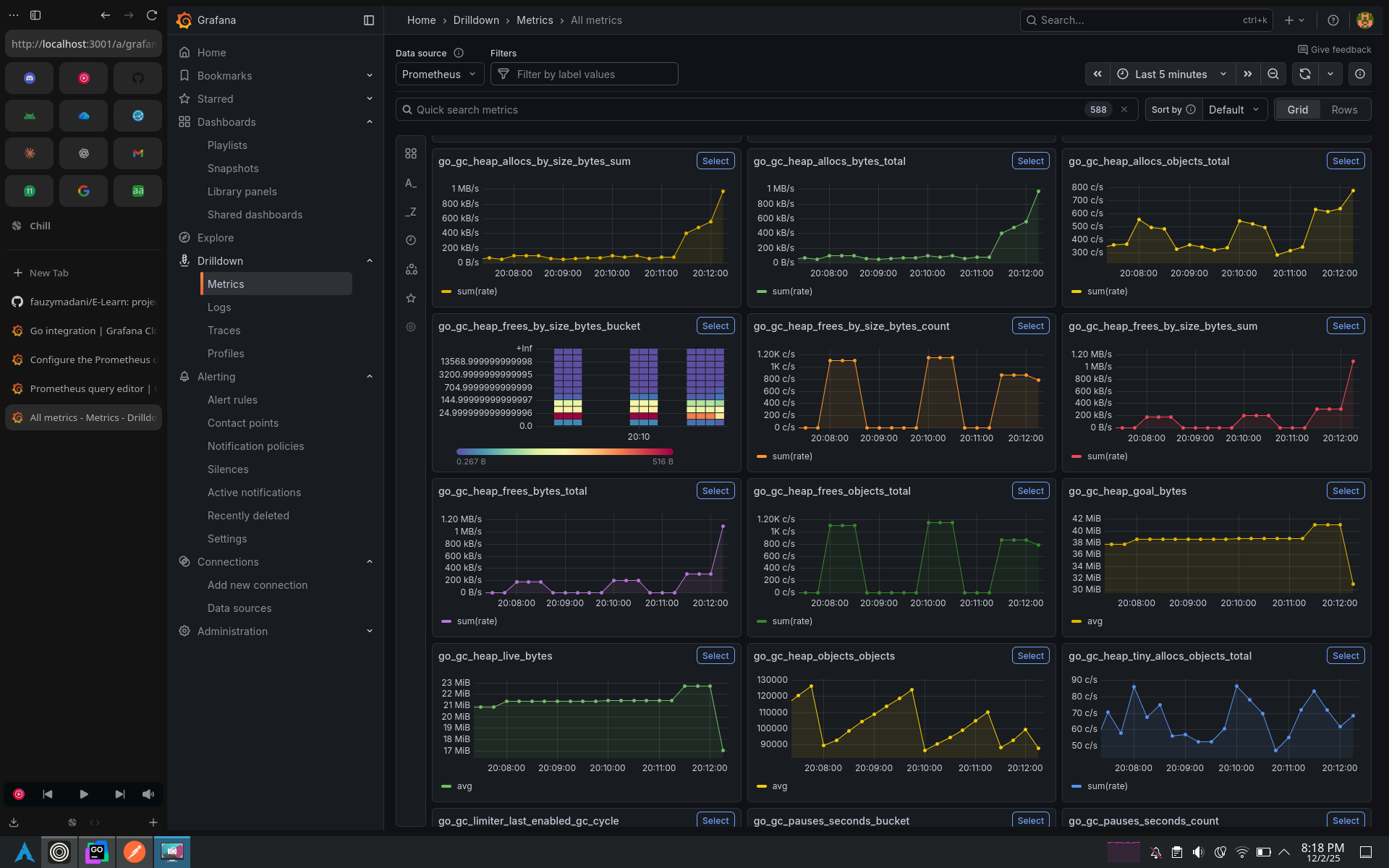Image resolution: width=1389 pixels, height=868 pixels.
Task: Switch metrics view to Grid
Action: point(1297,109)
